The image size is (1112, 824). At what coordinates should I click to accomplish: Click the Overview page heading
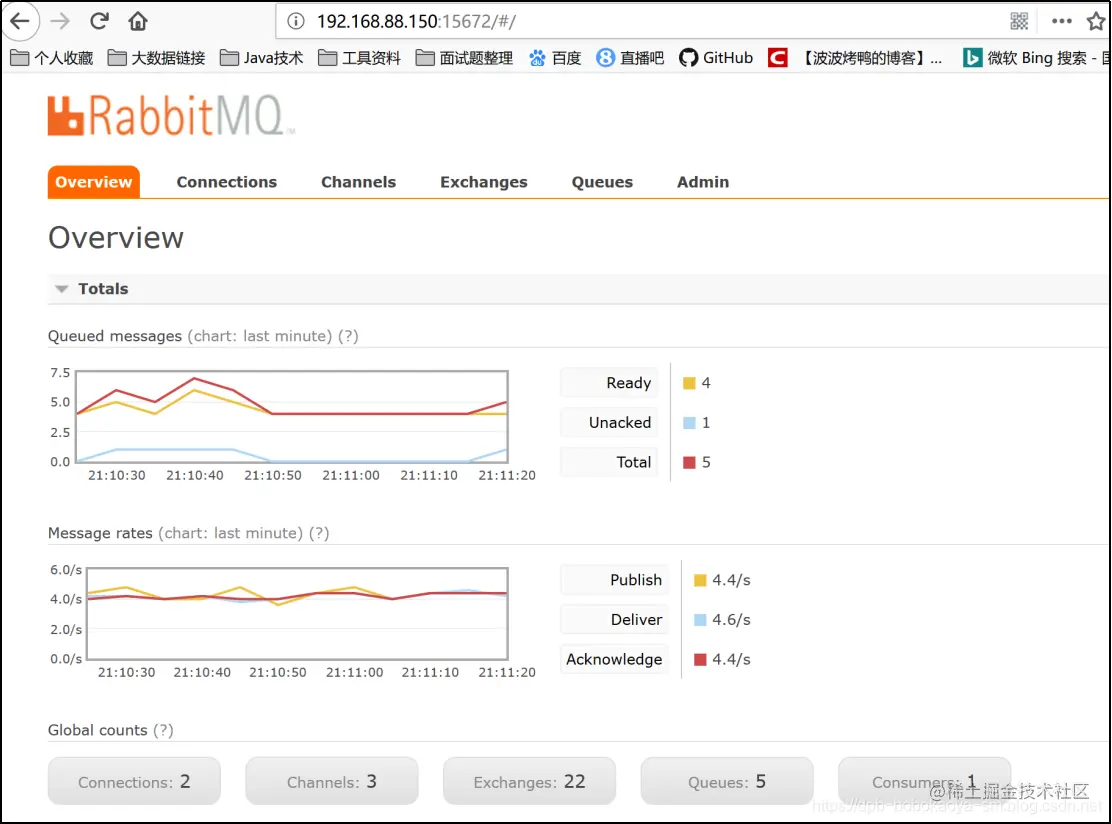[x=116, y=238]
